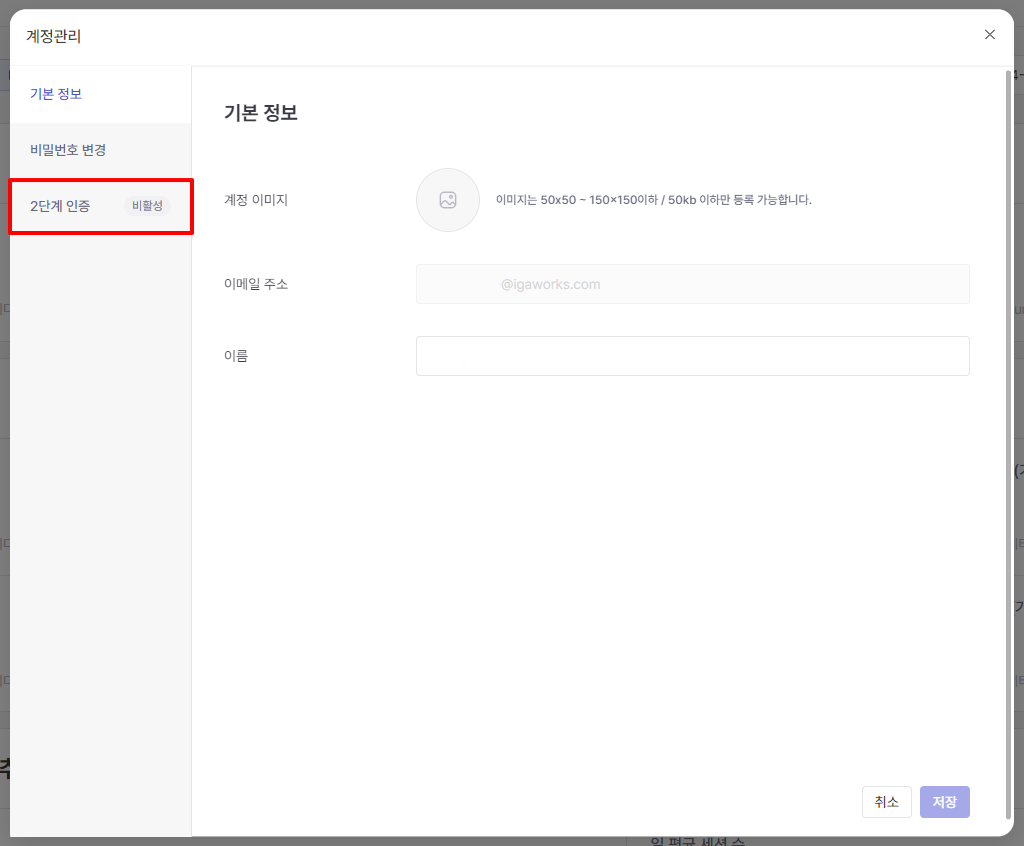Select the 2단계 인증 sidebar item
1024x846 pixels.
(x=60, y=206)
